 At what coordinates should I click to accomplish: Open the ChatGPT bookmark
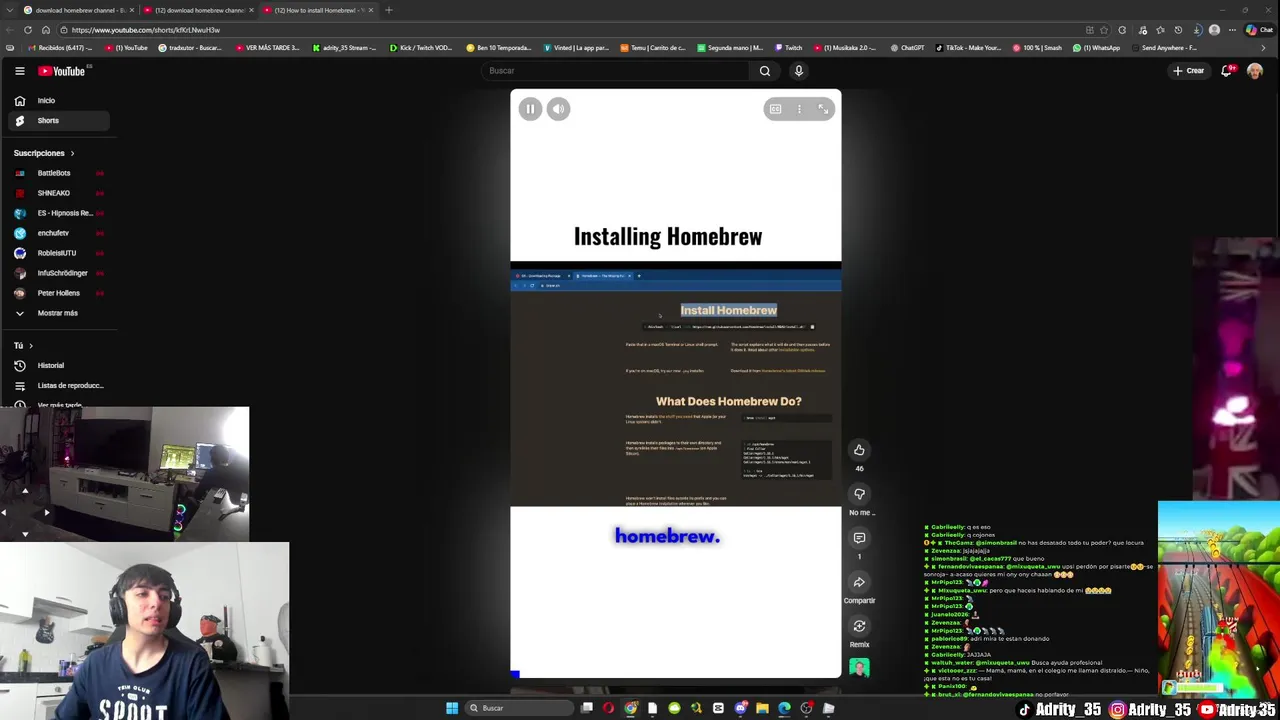[906, 48]
